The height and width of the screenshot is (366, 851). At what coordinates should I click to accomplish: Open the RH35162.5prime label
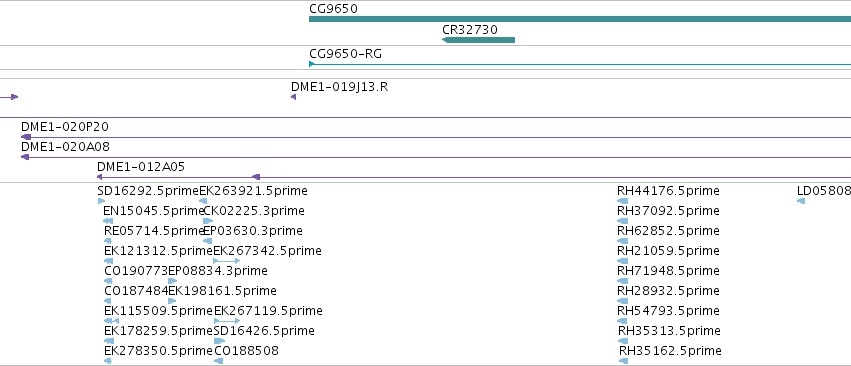[x=670, y=351]
